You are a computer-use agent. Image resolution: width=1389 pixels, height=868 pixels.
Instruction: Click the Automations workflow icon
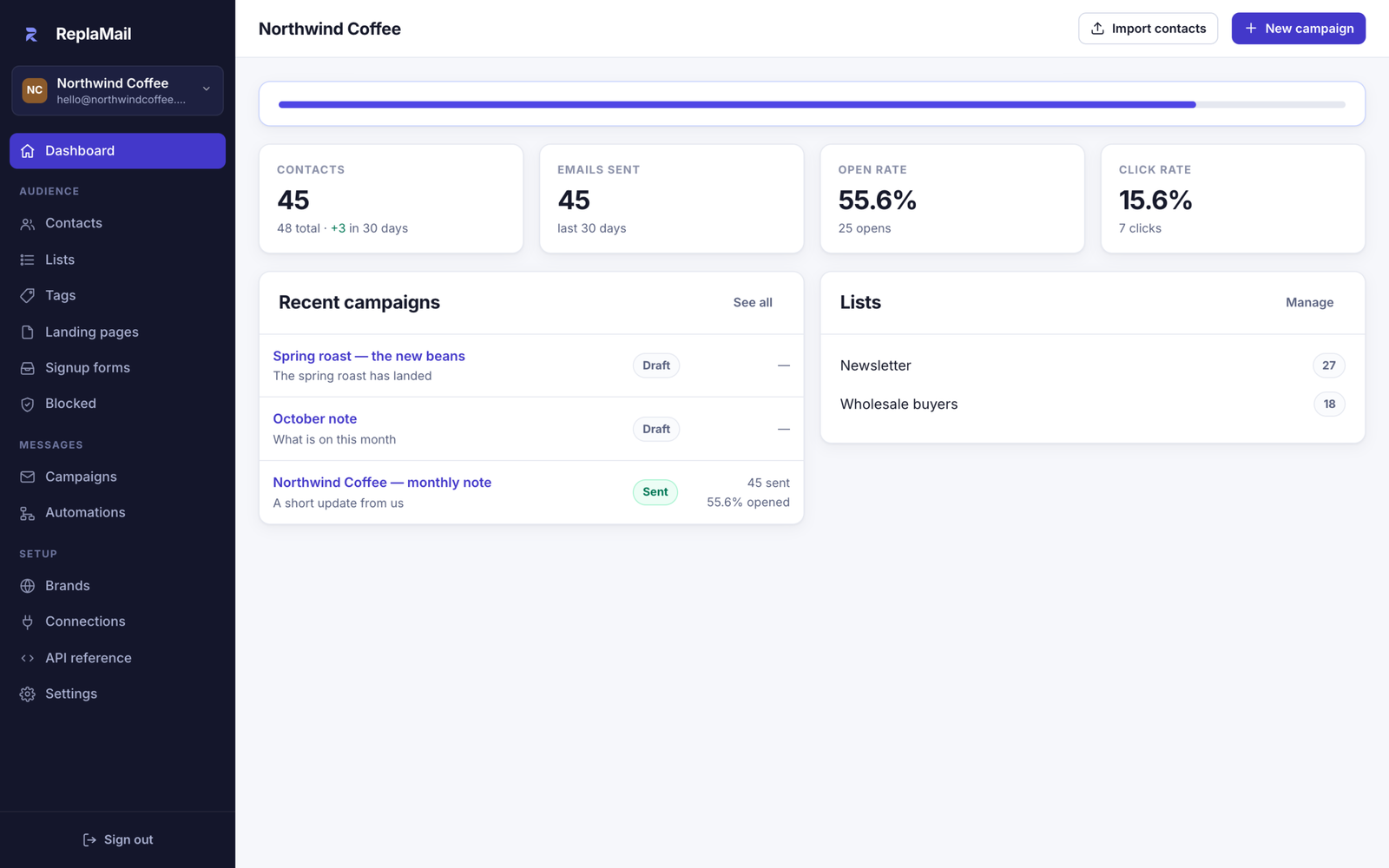coord(28,513)
